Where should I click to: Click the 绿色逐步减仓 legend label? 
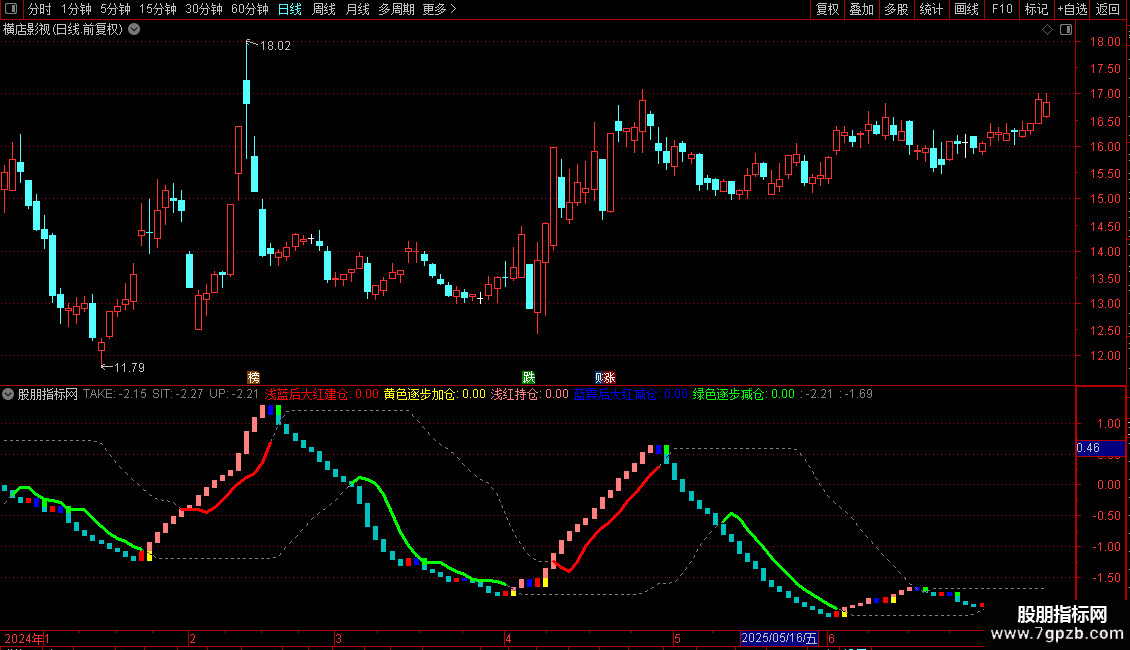point(729,394)
